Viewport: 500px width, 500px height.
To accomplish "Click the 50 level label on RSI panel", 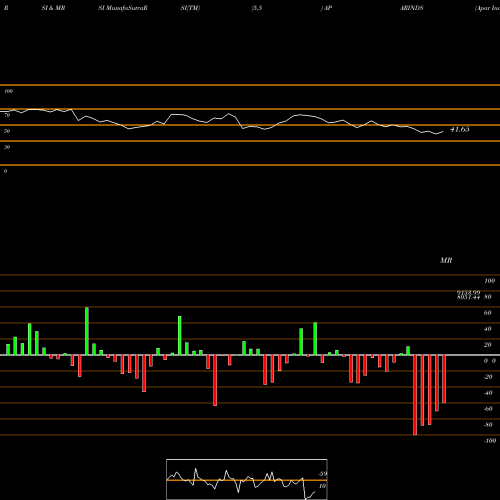I will coord(7,131).
